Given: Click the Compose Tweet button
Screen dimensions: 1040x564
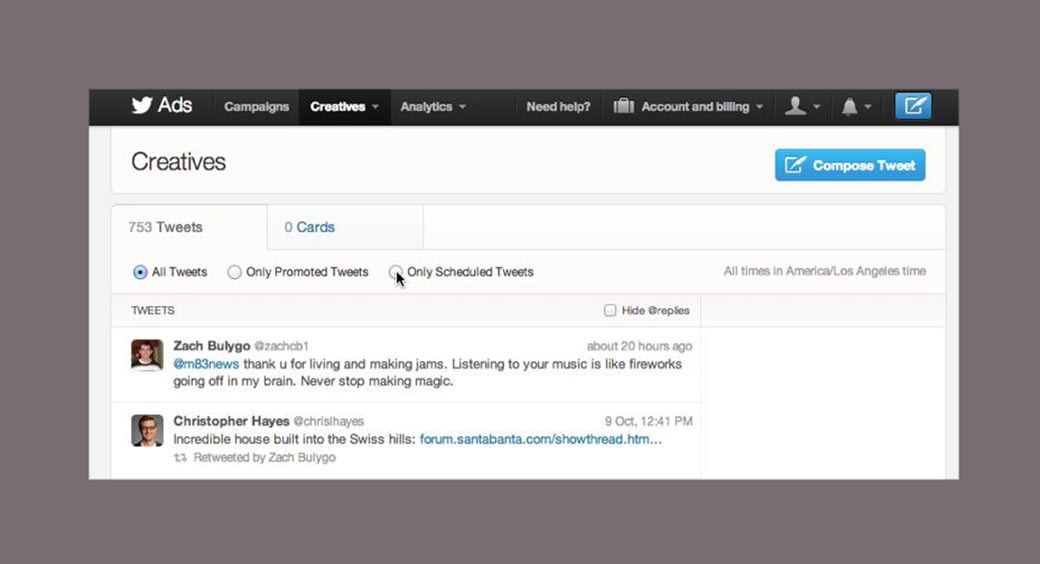Looking at the screenshot, I should coord(849,165).
